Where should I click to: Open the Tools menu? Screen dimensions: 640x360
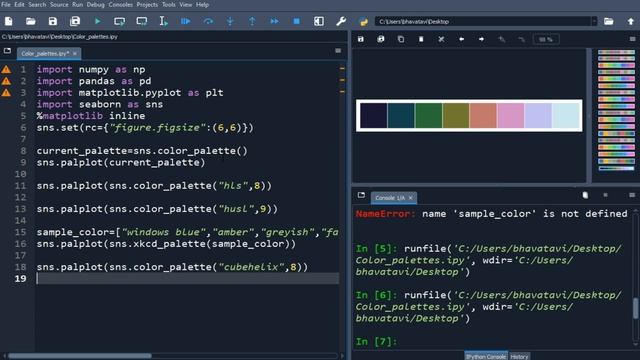pyautogui.click(x=169, y=4)
